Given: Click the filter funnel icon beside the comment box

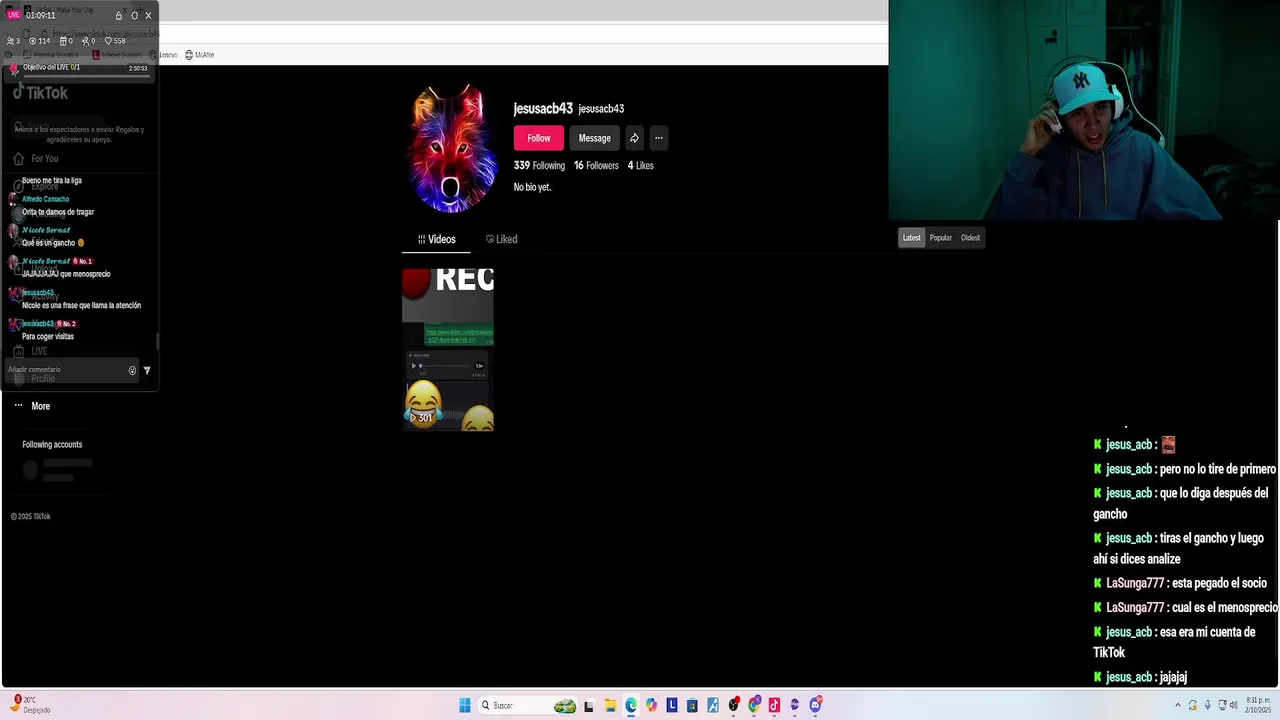Looking at the screenshot, I should pyautogui.click(x=147, y=370).
